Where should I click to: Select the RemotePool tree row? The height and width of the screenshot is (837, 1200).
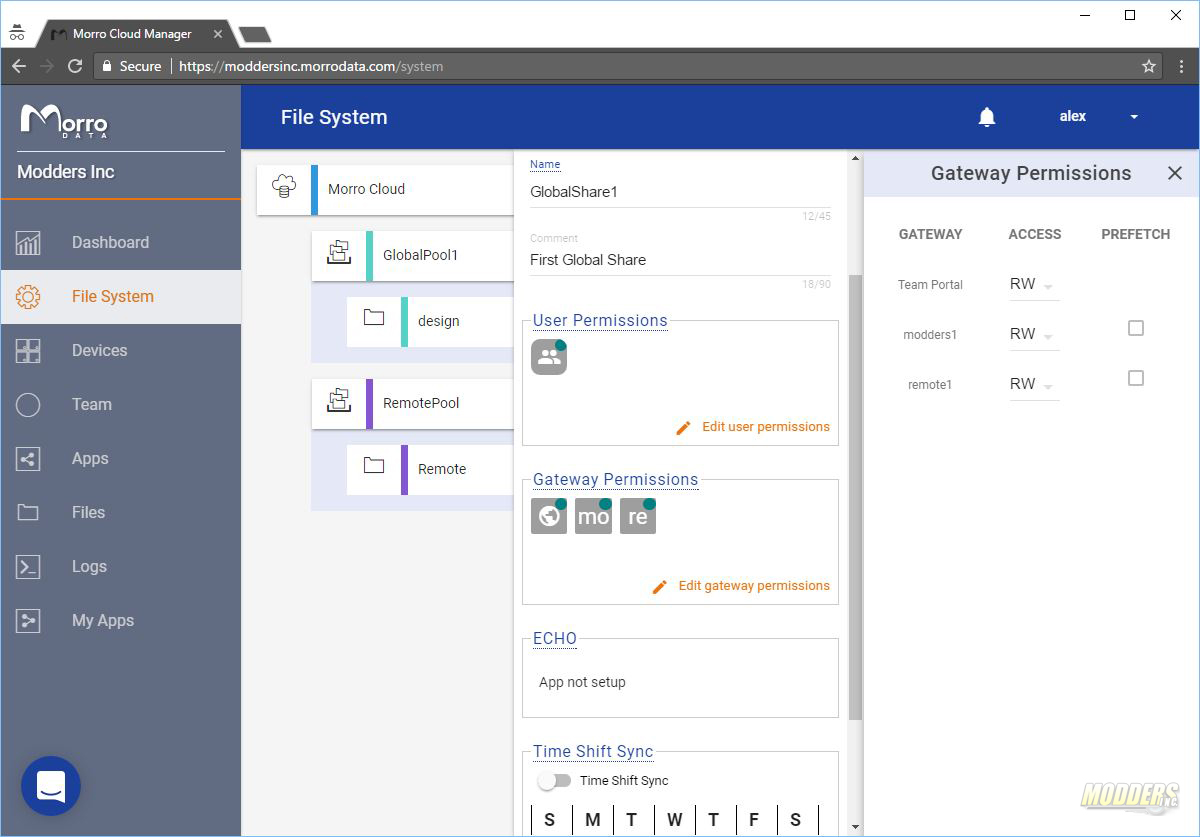coord(413,404)
